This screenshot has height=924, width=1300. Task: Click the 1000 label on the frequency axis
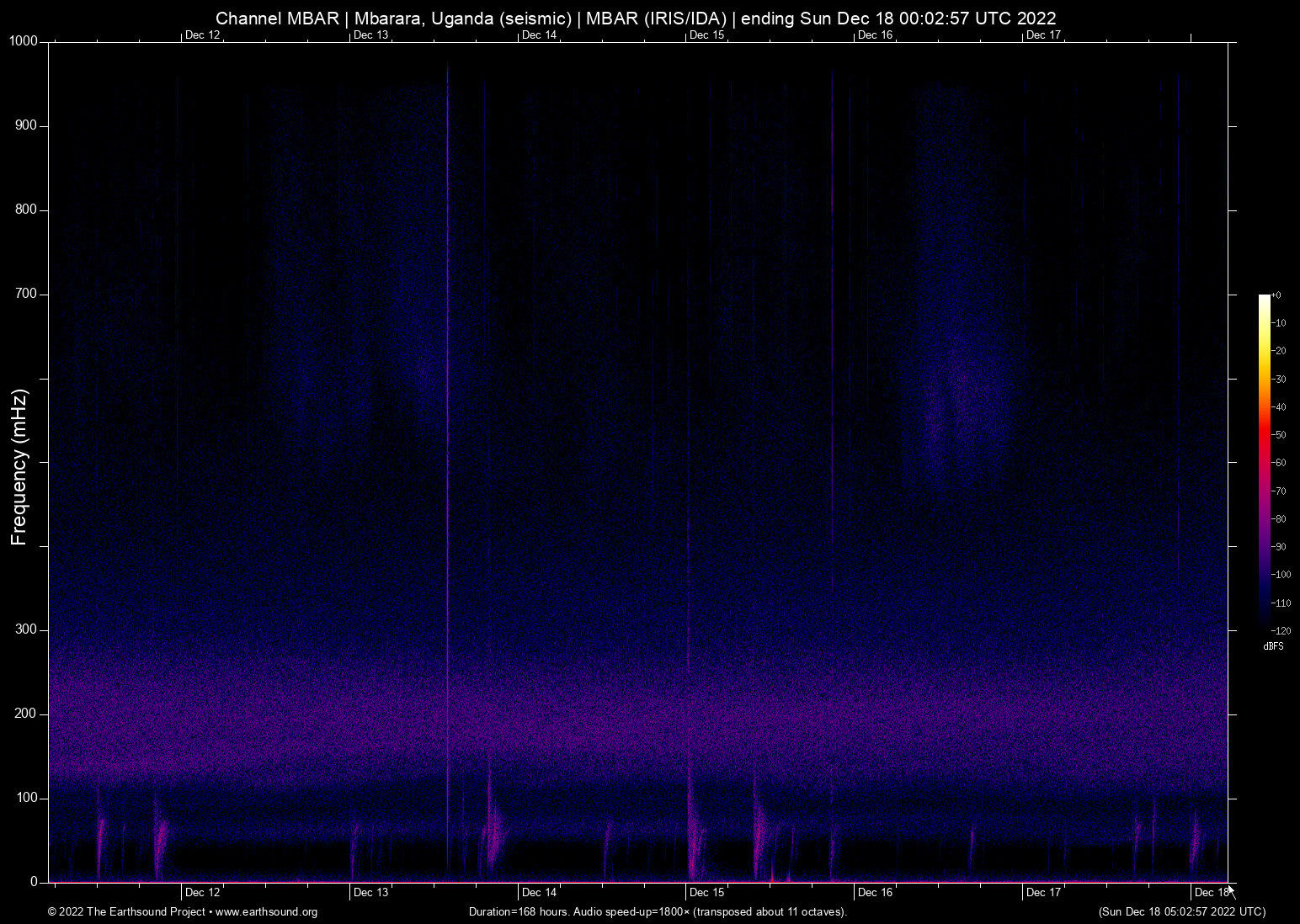(x=24, y=41)
